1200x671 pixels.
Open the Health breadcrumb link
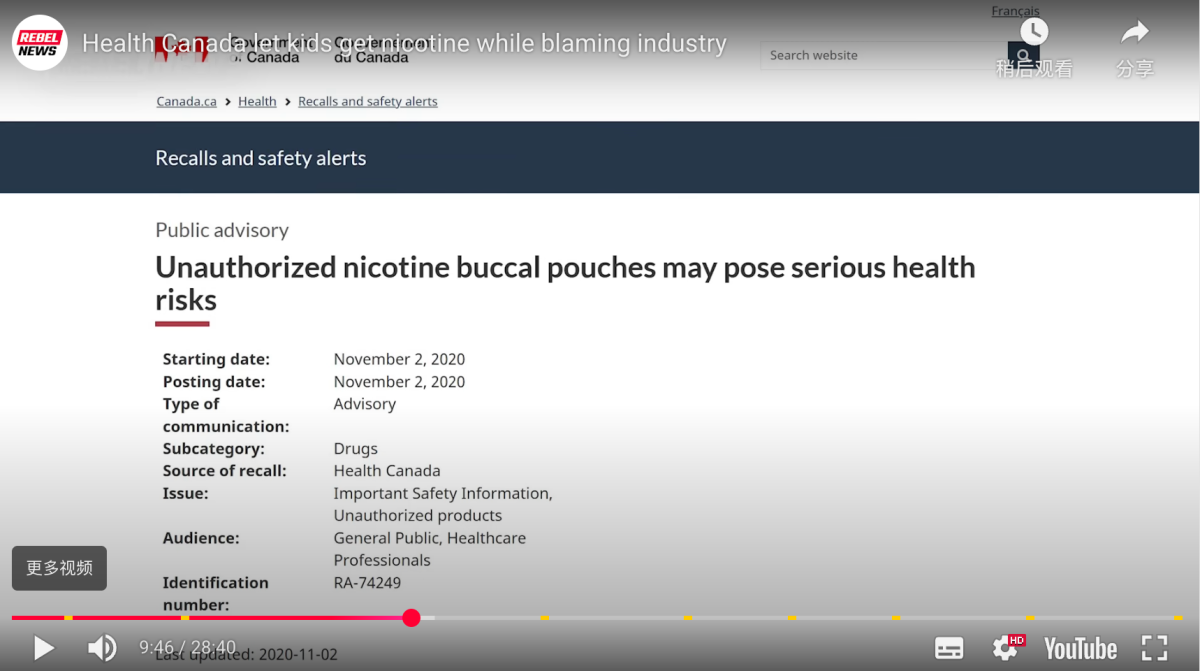coord(257,102)
